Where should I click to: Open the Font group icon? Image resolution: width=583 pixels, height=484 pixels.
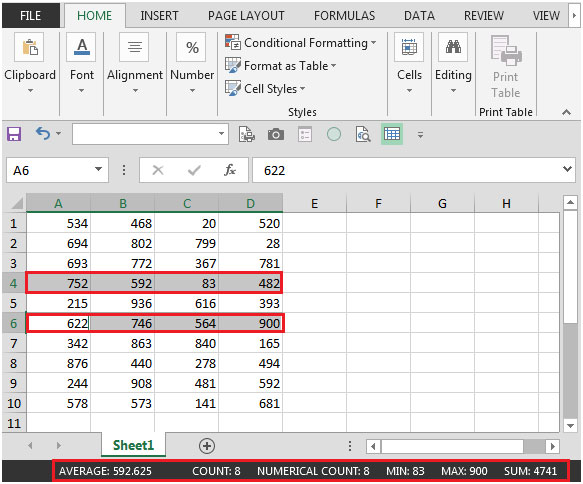(81, 47)
